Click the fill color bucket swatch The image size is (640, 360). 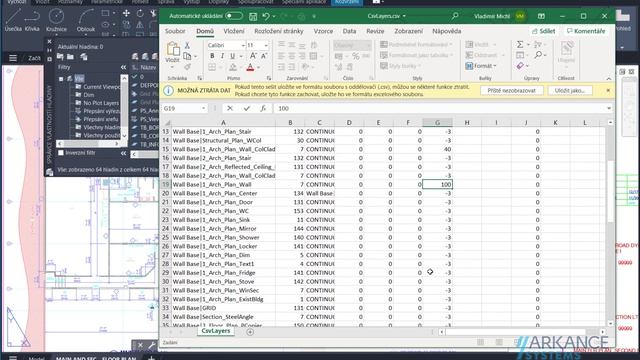[x=233, y=67]
